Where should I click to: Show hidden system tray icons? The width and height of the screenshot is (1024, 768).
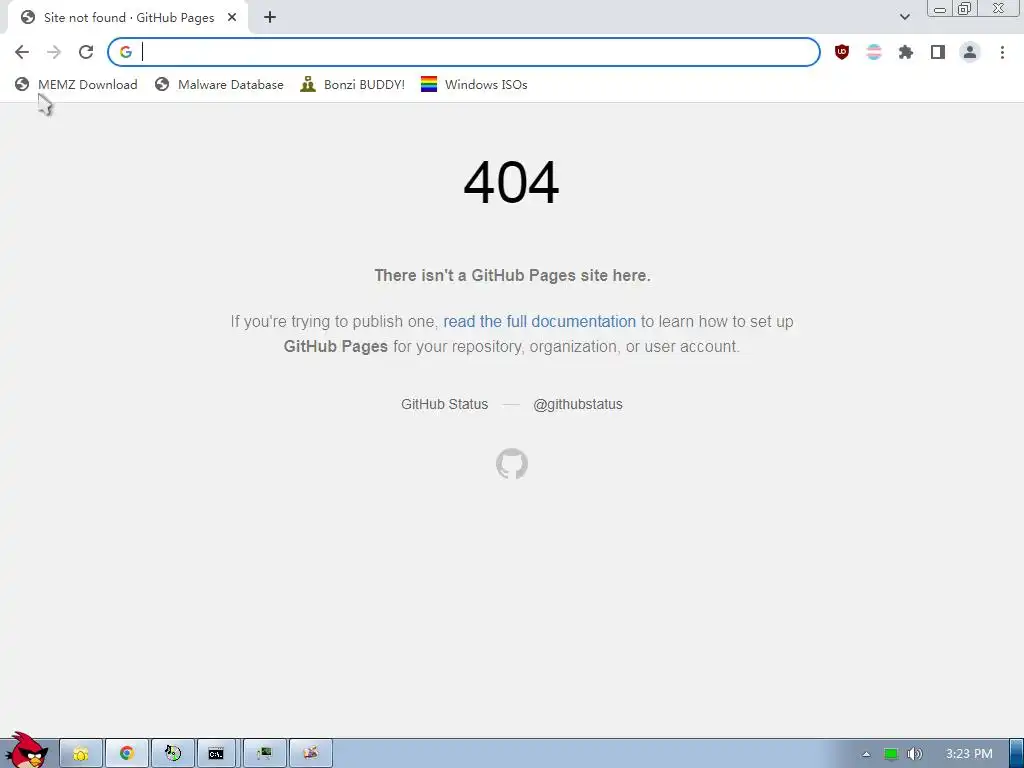[866, 754]
